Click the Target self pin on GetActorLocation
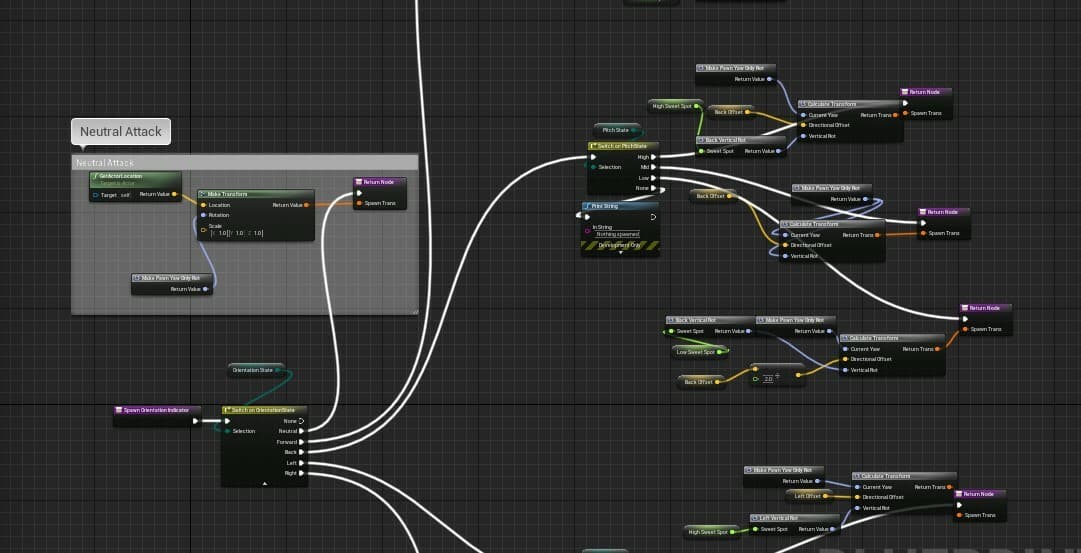Viewport: 1081px width, 553px height. coord(96,195)
